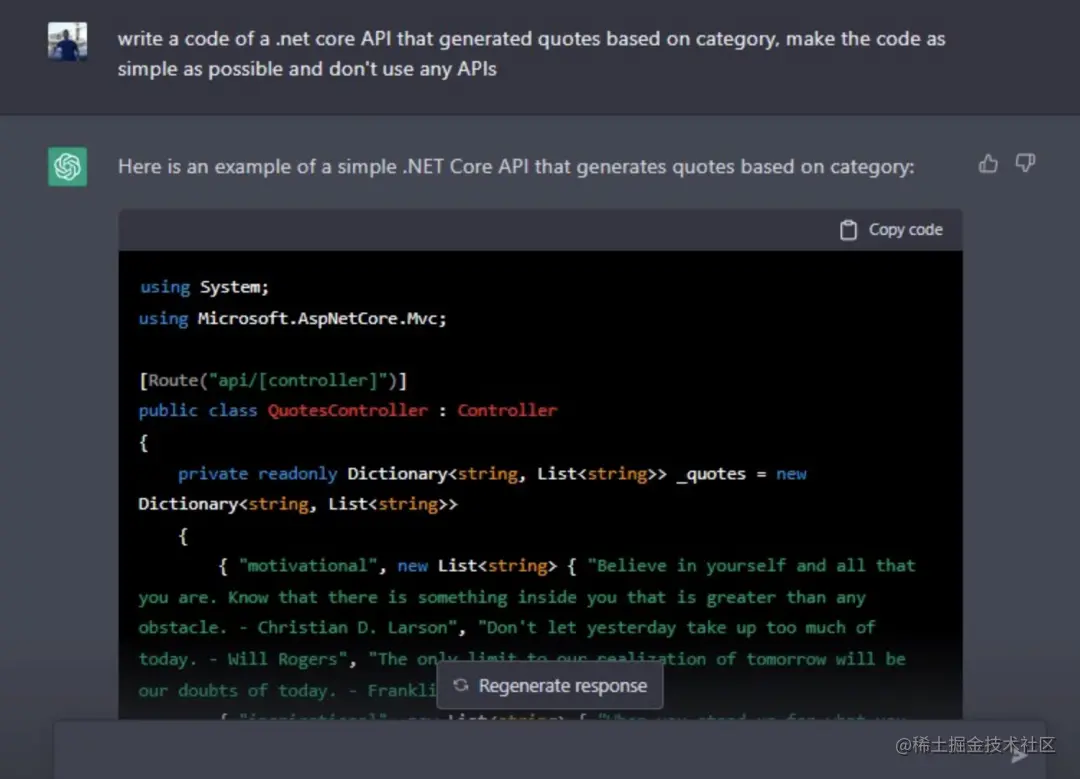The width and height of the screenshot is (1080, 779).
Task: Click the _quotes variable name
Action: pos(712,474)
